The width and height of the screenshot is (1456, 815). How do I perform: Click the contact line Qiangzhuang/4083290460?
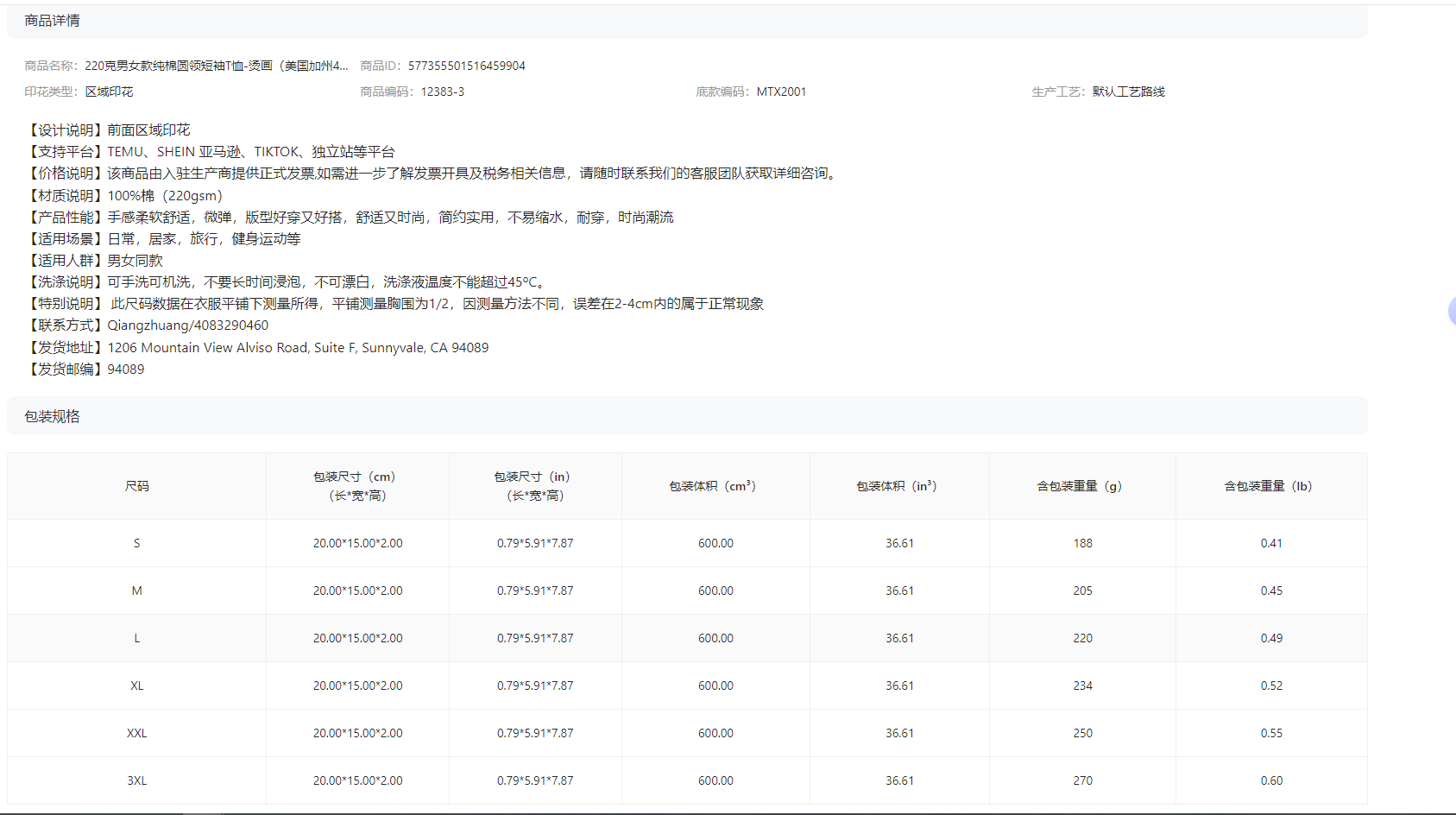(x=187, y=325)
